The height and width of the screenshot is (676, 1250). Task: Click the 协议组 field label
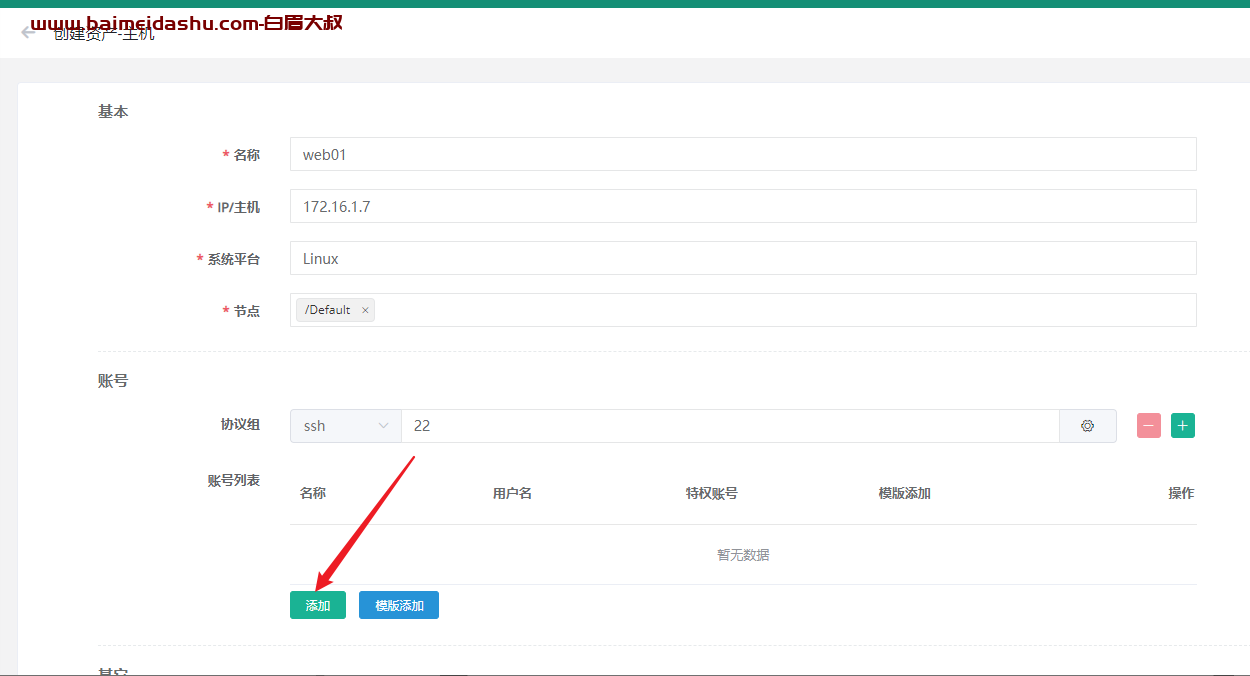click(240, 425)
